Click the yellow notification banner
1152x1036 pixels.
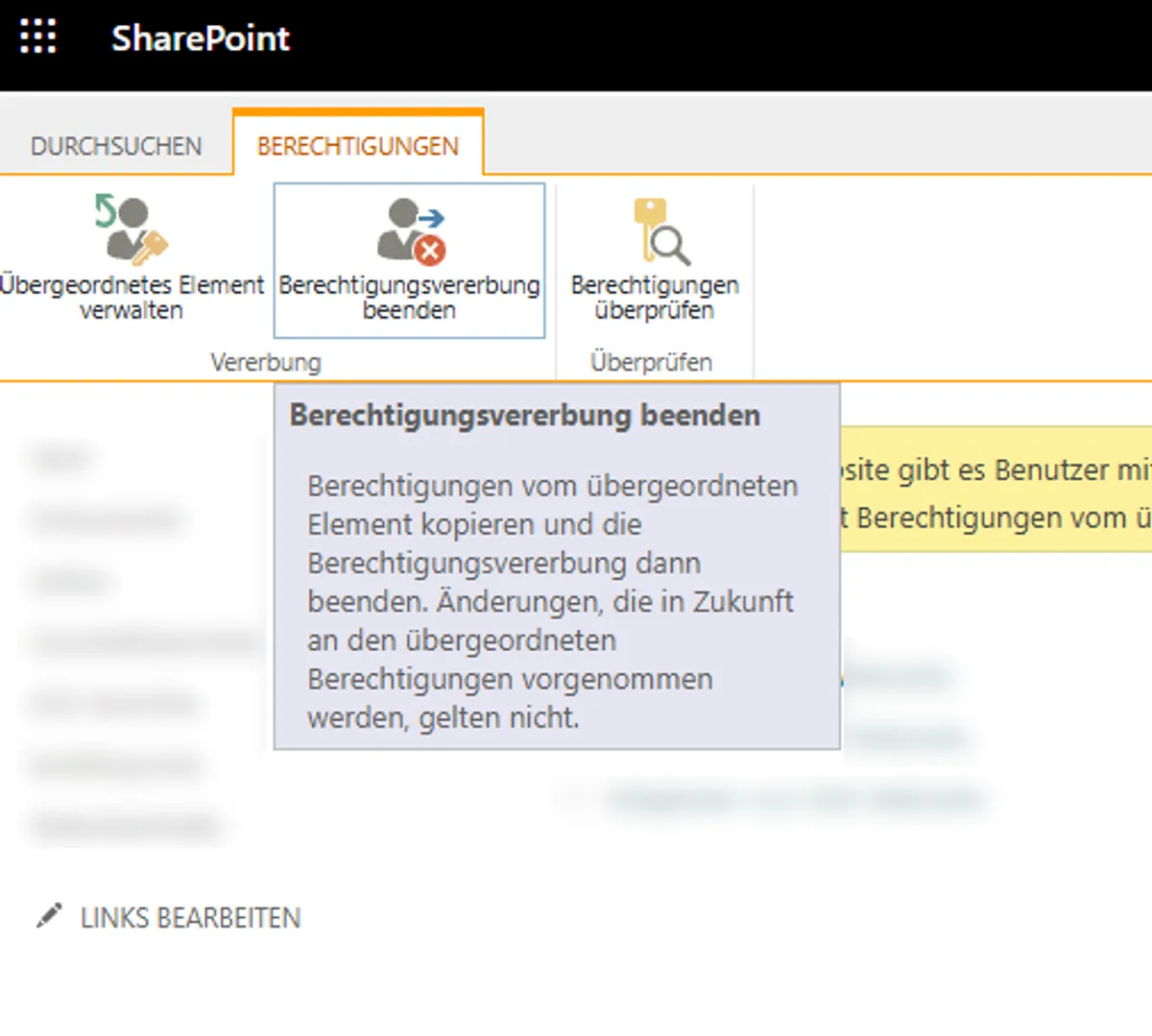pos(996,491)
